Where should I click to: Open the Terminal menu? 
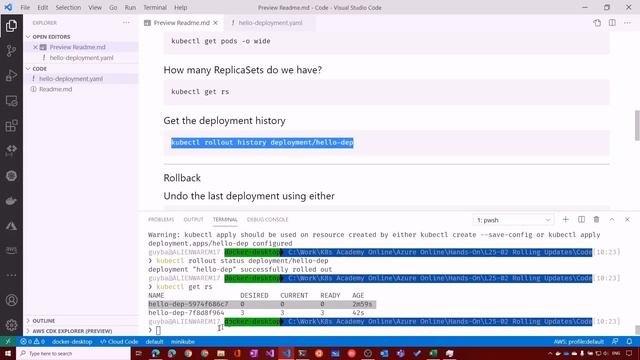coord(155,7)
